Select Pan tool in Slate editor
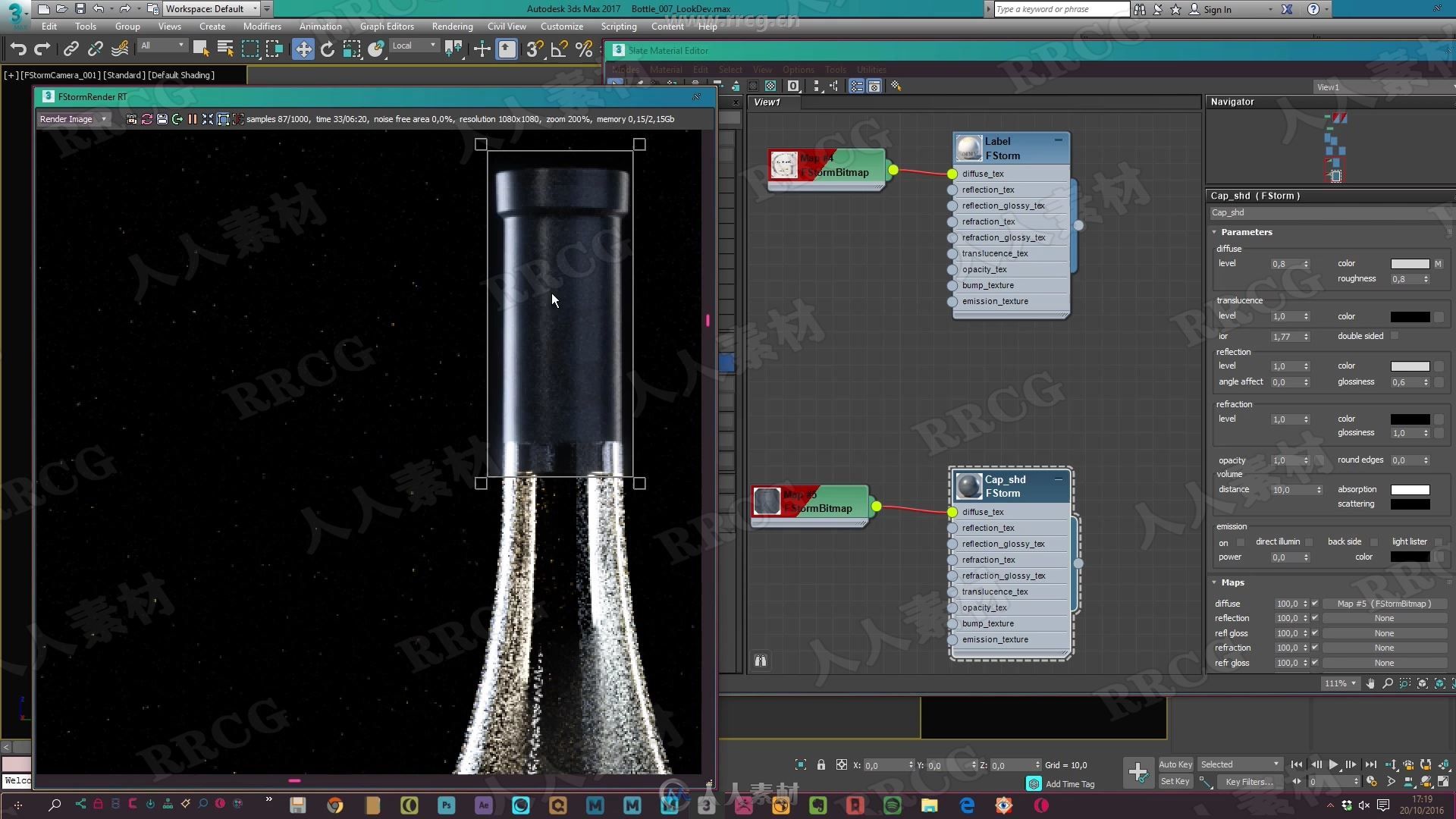Image resolution: width=1456 pixels, height=819 pixels. (1370, 683)
